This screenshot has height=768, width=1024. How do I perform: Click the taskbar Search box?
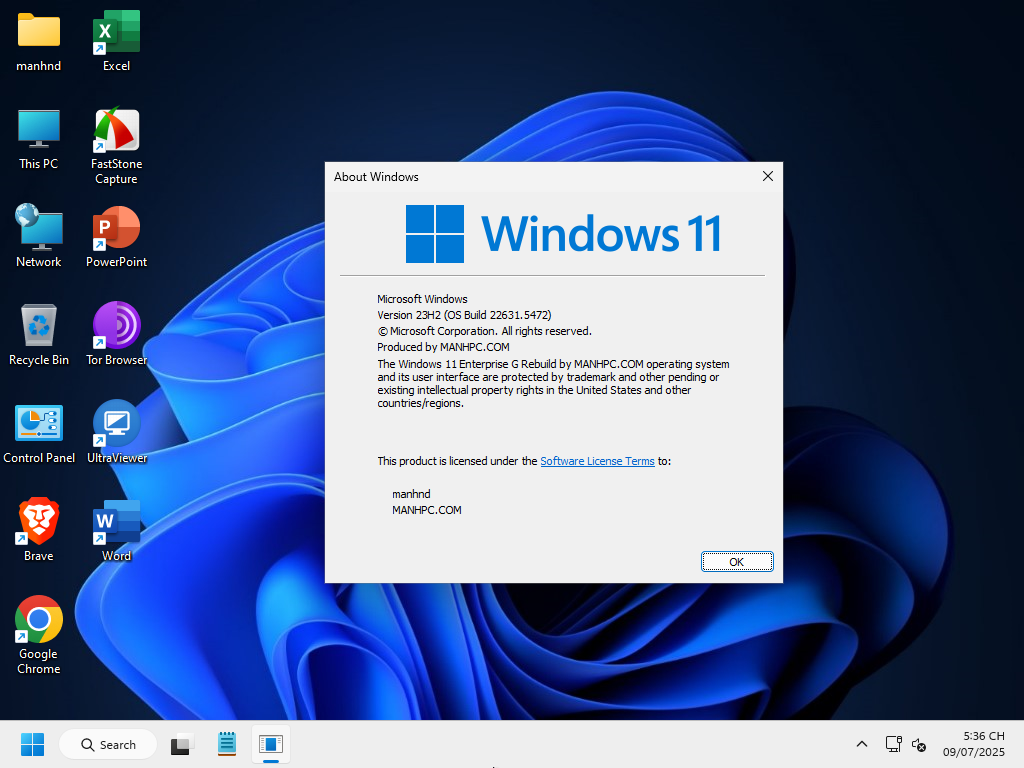tap(108, 745)
